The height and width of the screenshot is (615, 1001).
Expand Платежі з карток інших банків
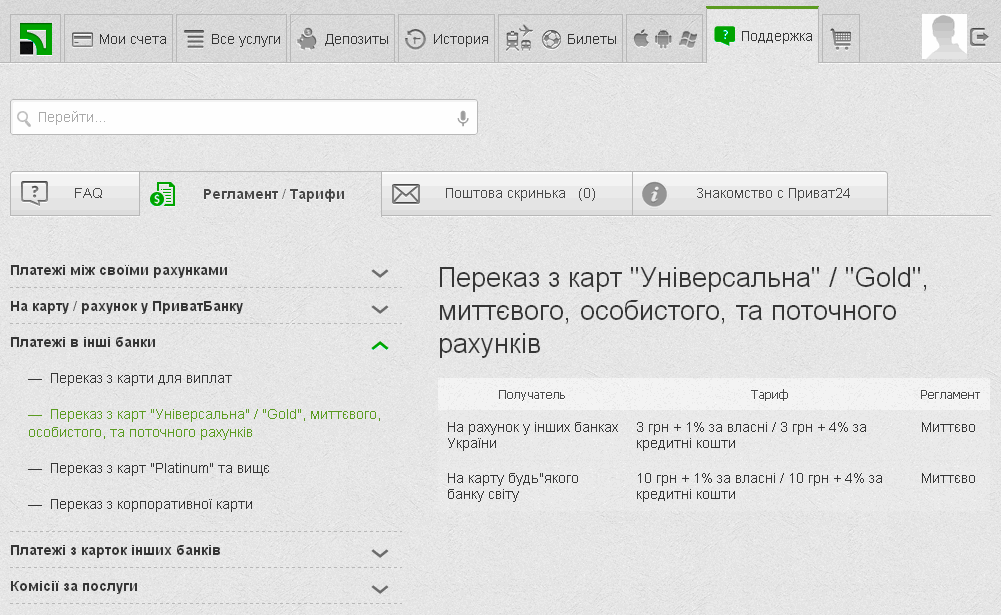pyautogui.click(x=379, y=552)
